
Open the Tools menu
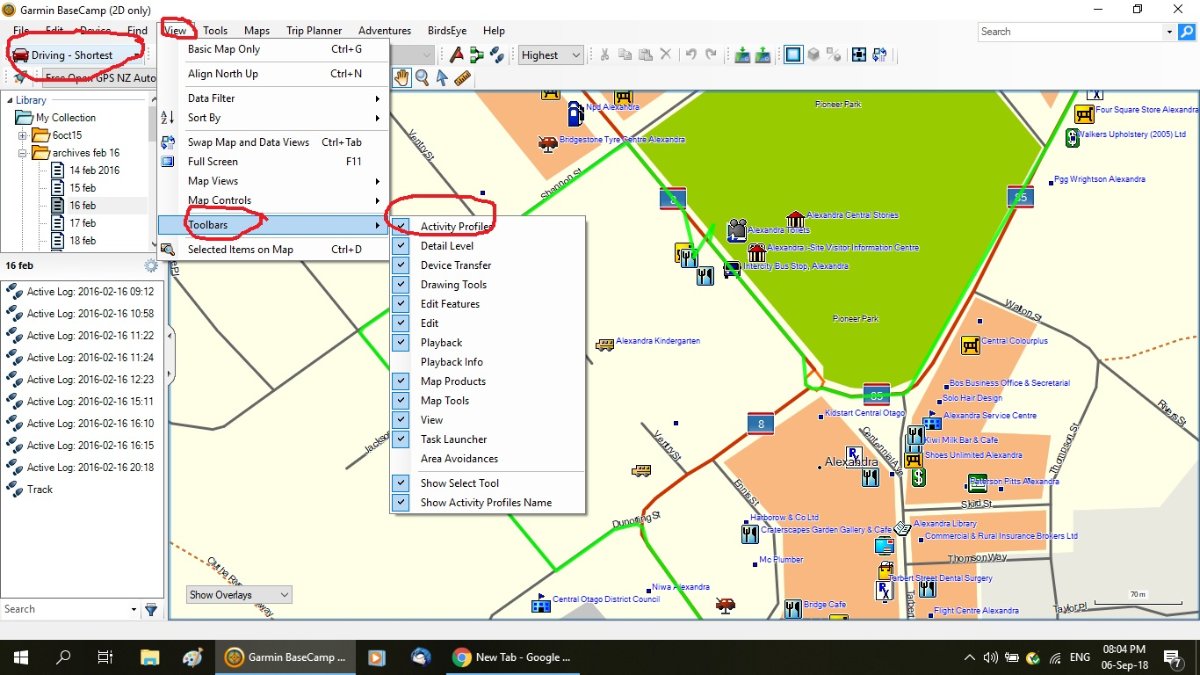click(215, 31)
